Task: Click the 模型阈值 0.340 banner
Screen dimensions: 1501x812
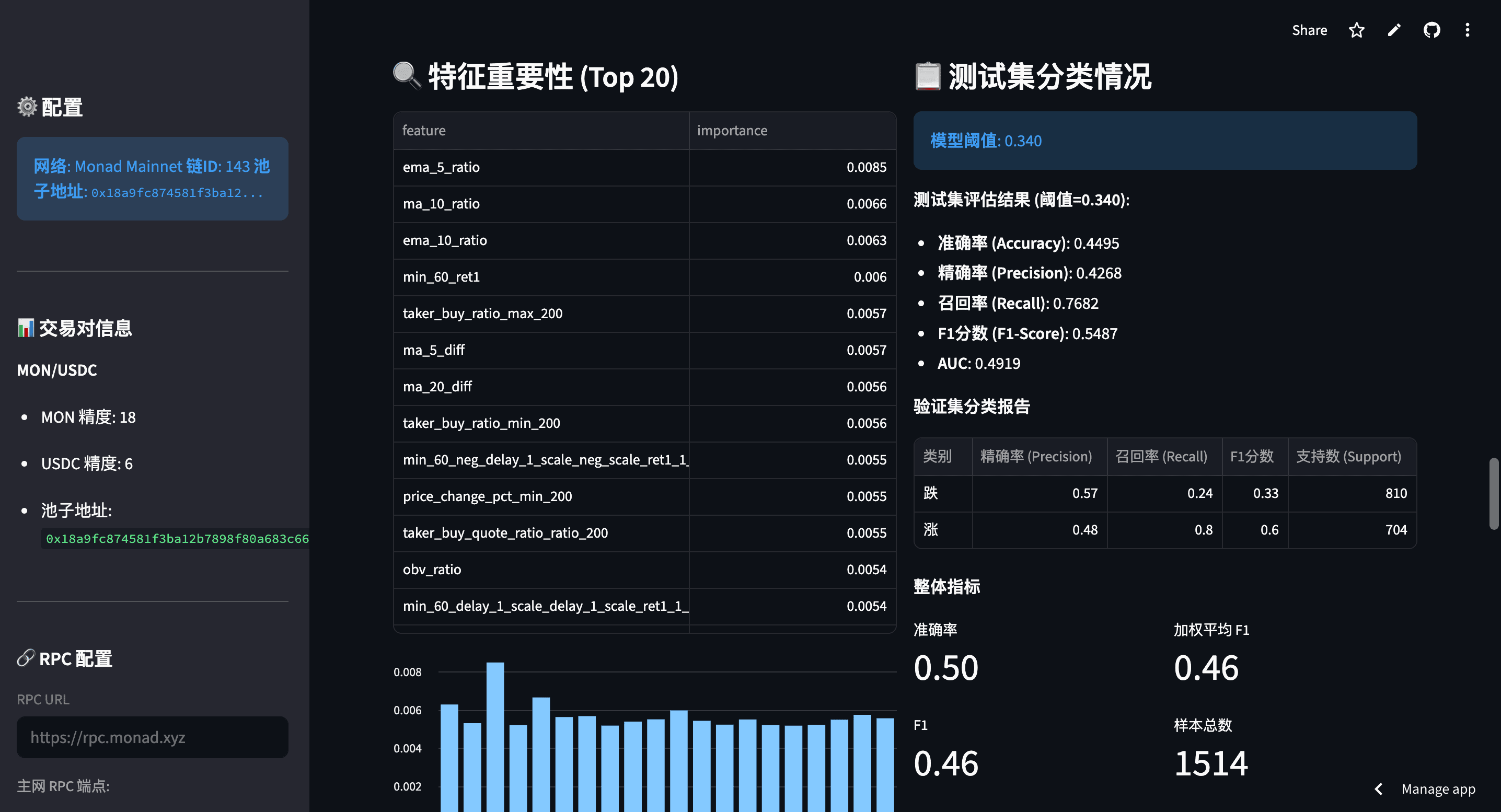Action: pos(1164,141)
